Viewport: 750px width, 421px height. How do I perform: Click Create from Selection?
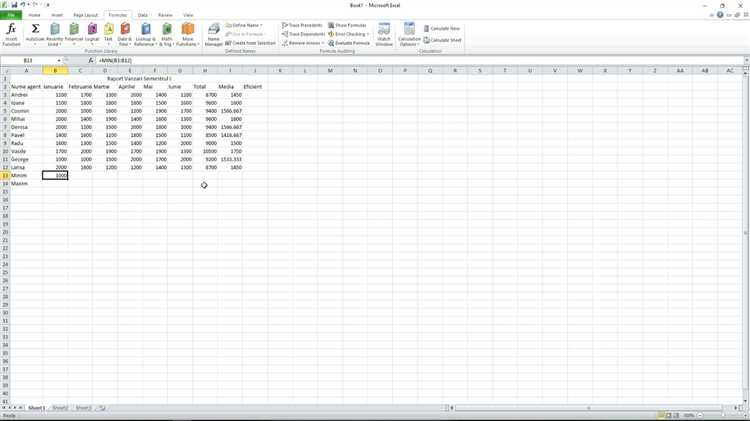pos(250,43)
